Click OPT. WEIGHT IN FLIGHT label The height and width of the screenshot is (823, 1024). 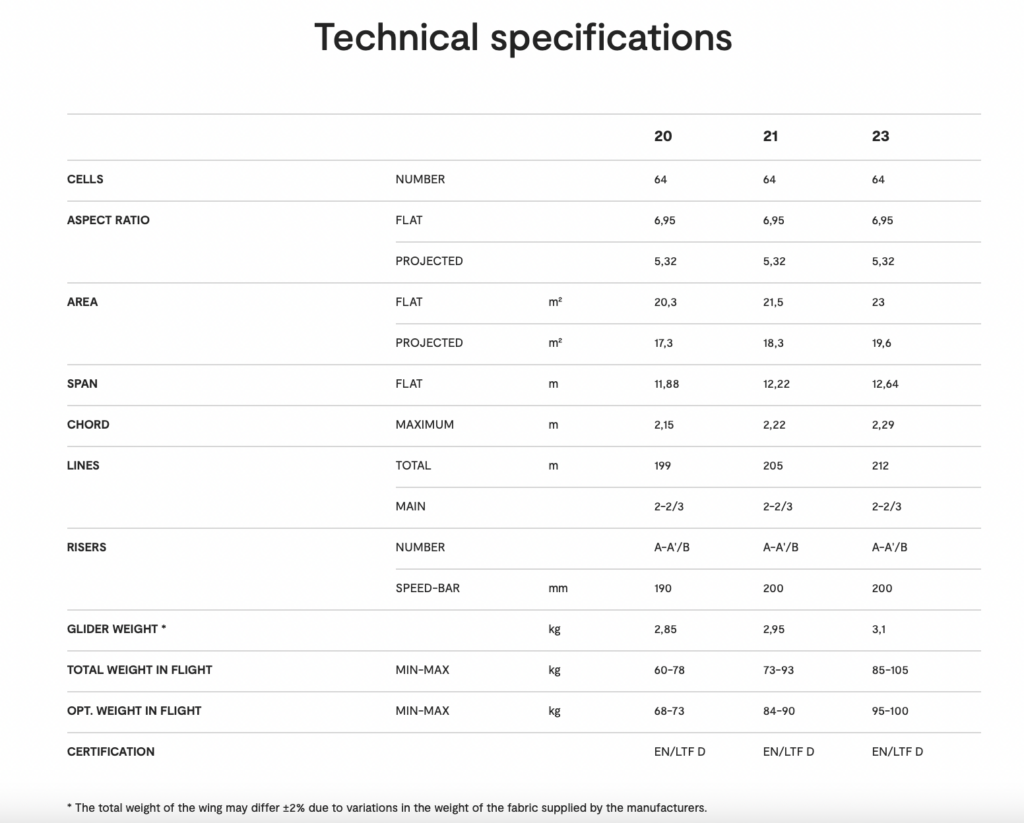coord(134,711)
